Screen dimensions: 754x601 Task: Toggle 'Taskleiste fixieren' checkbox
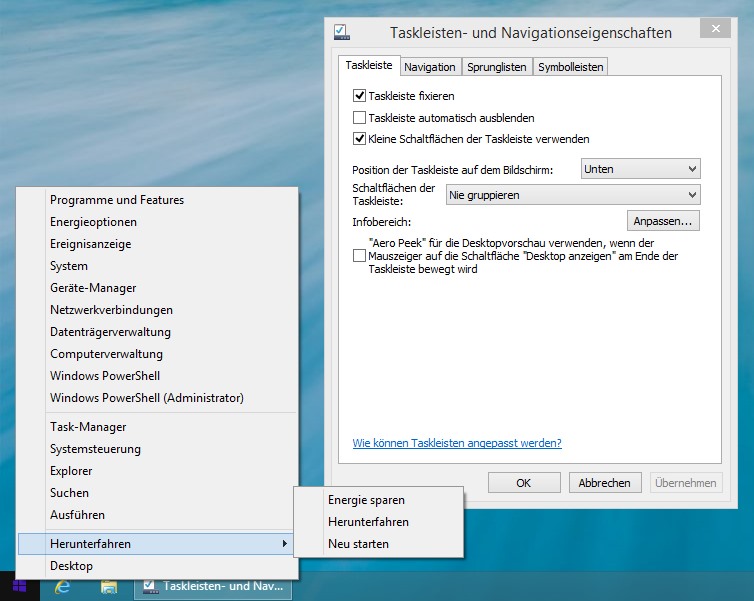[359, 96]
